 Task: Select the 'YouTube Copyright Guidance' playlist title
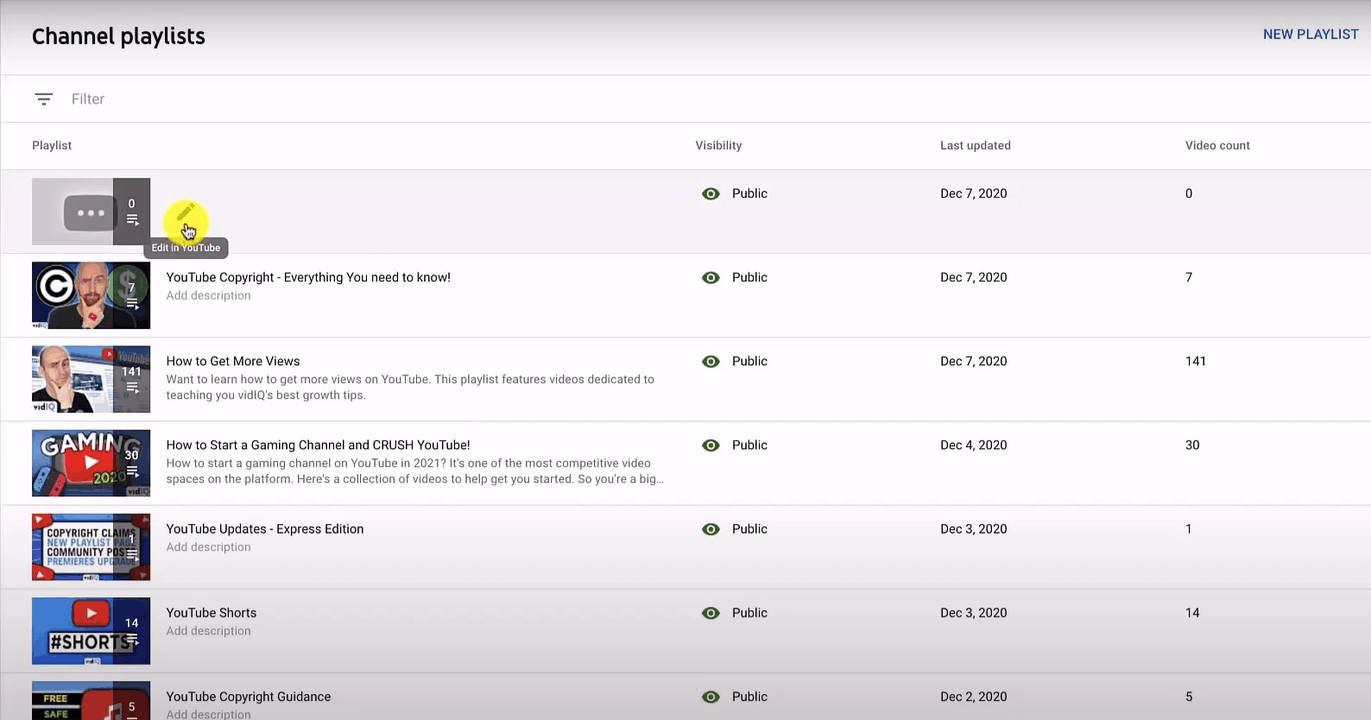coord(248,697)
